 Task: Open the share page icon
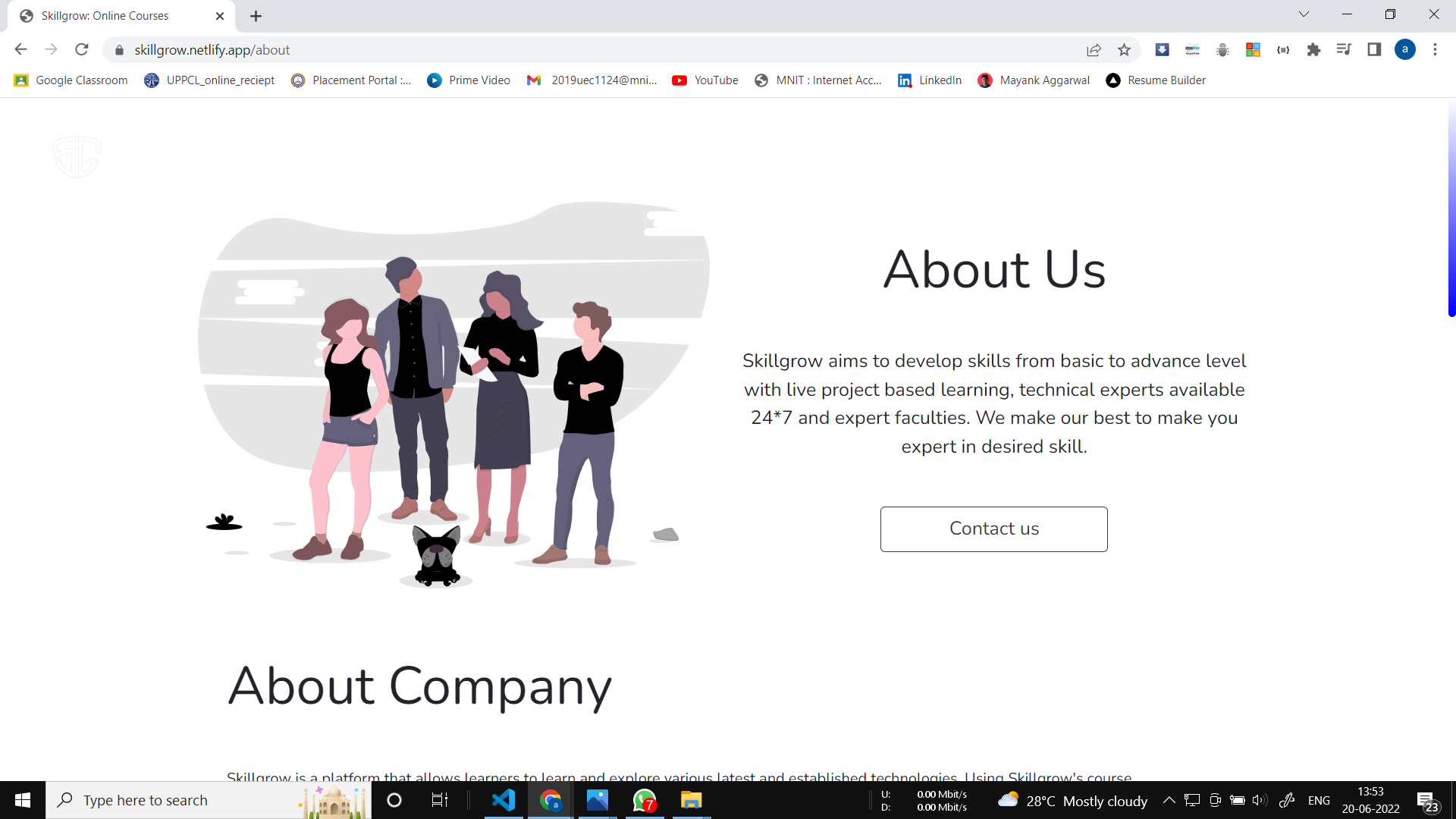(x=1094, y=50)
